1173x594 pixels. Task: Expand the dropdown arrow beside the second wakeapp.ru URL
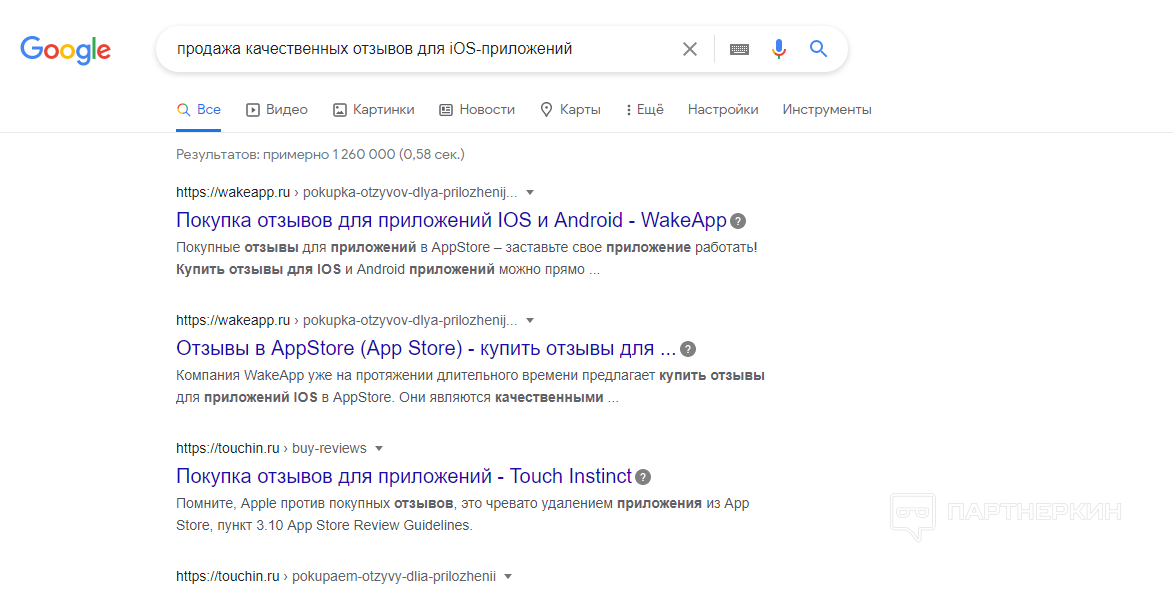pyautogui.click(x=530, y=321)
